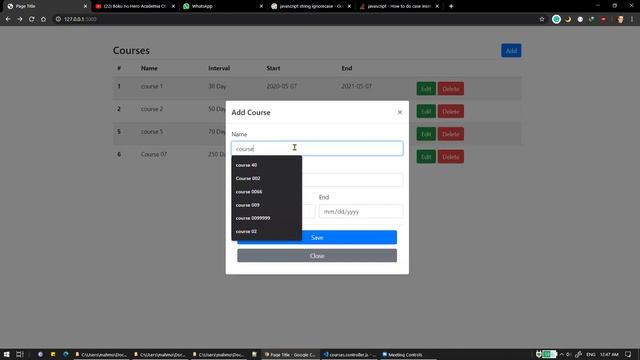Open the Windows Start menu
Image resolution: width=640 pixels, height=360 pixels.
(x=7, y=354)
